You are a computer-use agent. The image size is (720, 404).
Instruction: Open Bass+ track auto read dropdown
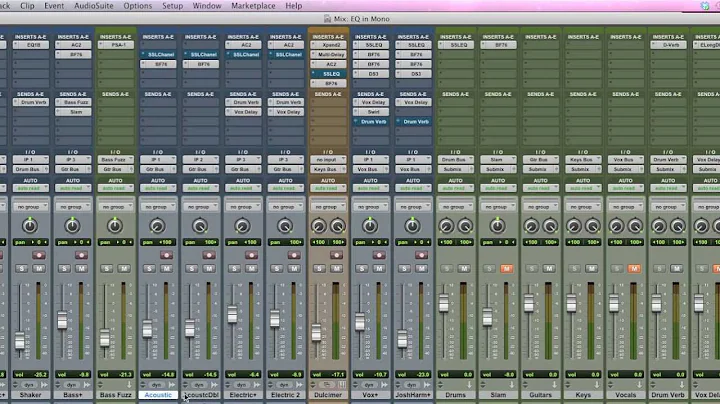pos(73,188)
